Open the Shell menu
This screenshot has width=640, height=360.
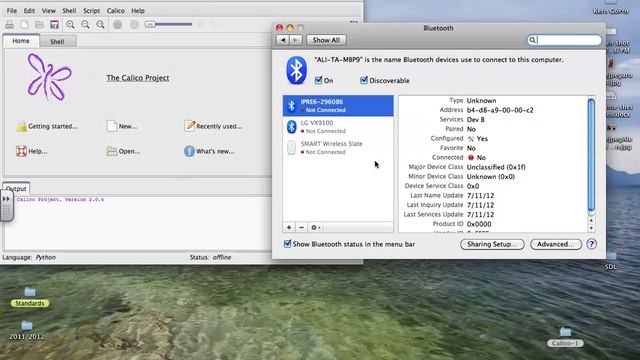tap(69, 11)
